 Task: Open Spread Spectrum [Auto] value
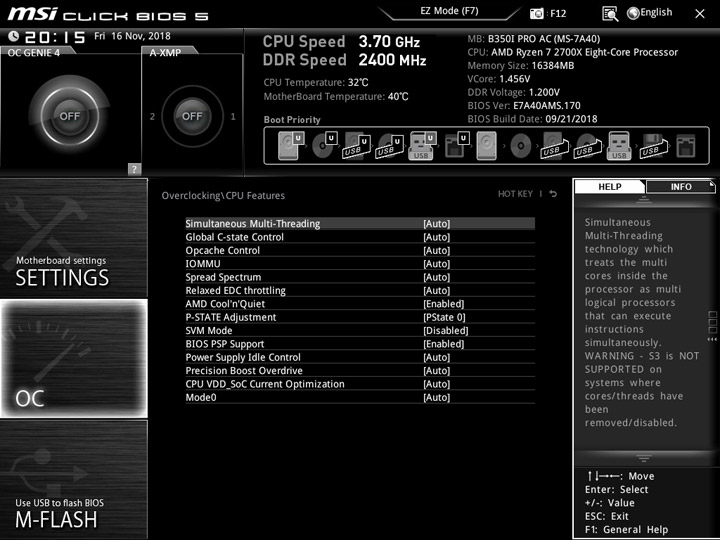(437, 277)
